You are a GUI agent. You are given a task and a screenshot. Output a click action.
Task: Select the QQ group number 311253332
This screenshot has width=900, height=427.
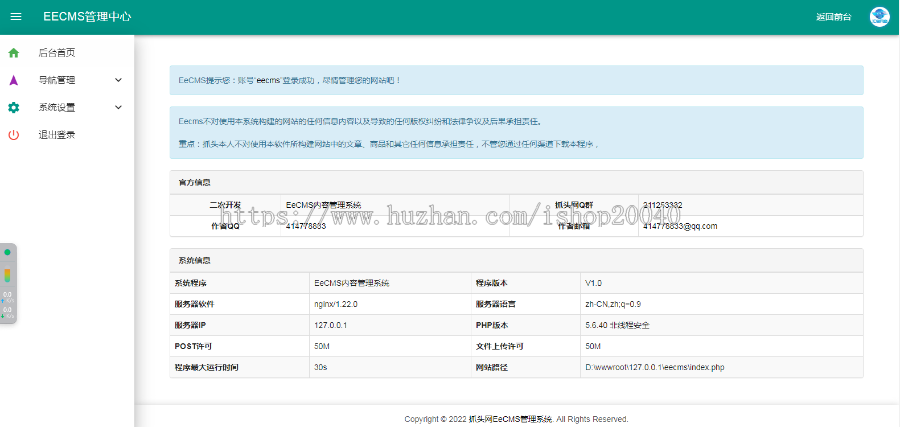(663, 205)
